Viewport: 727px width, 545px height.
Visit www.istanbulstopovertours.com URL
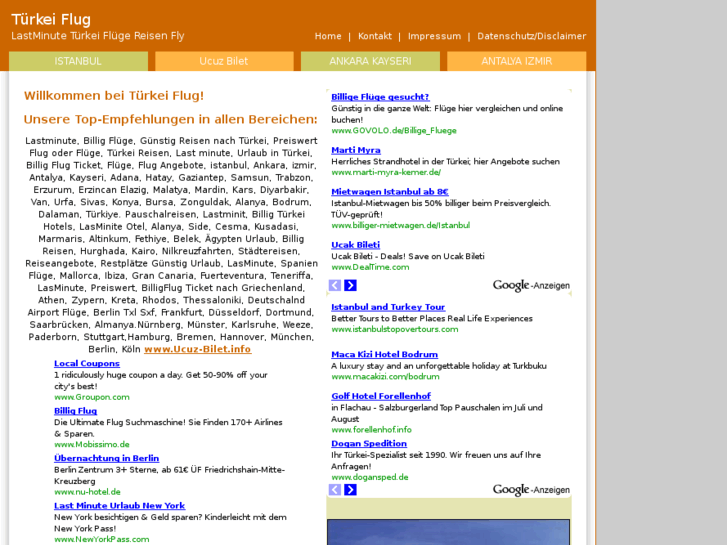pos(395,329)
